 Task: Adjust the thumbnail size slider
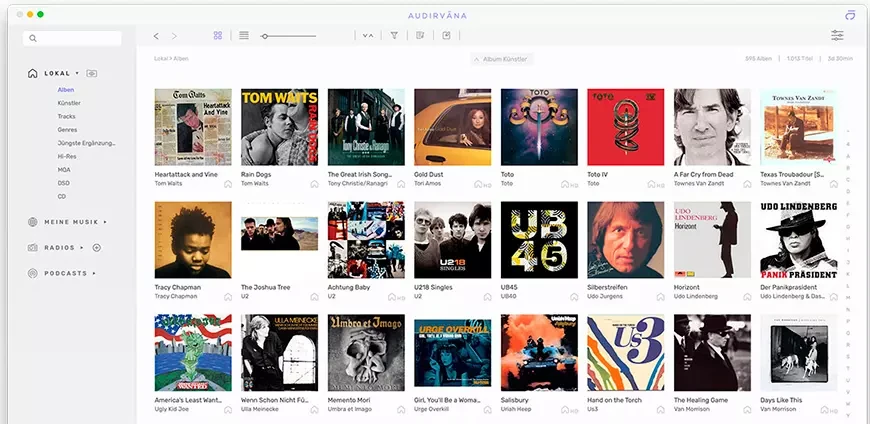point(265,36)
